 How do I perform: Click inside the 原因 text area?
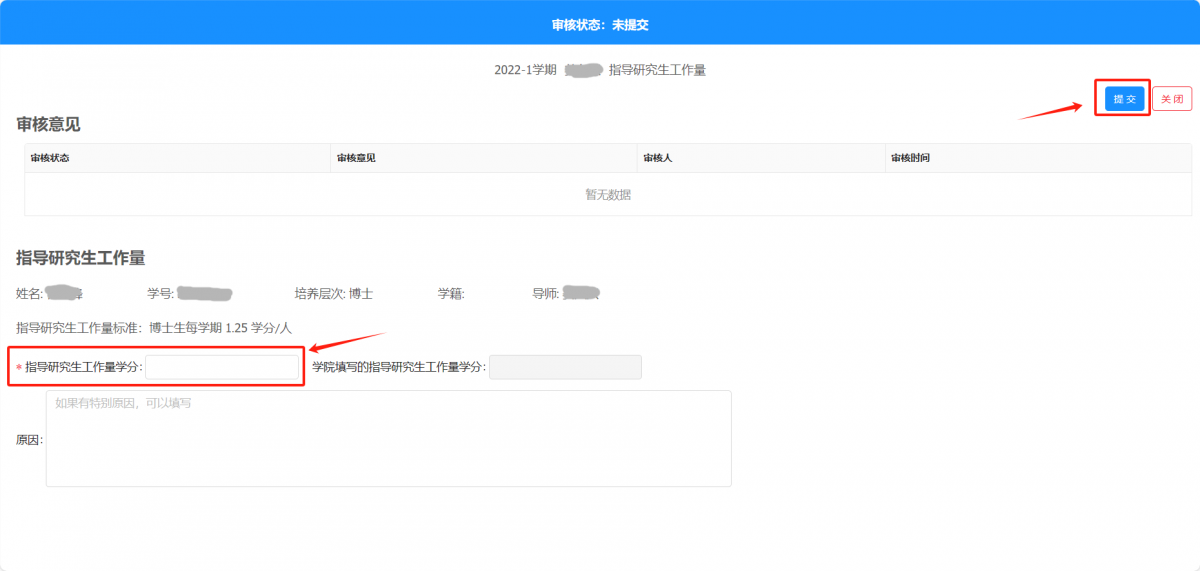[x=388, y=438]
